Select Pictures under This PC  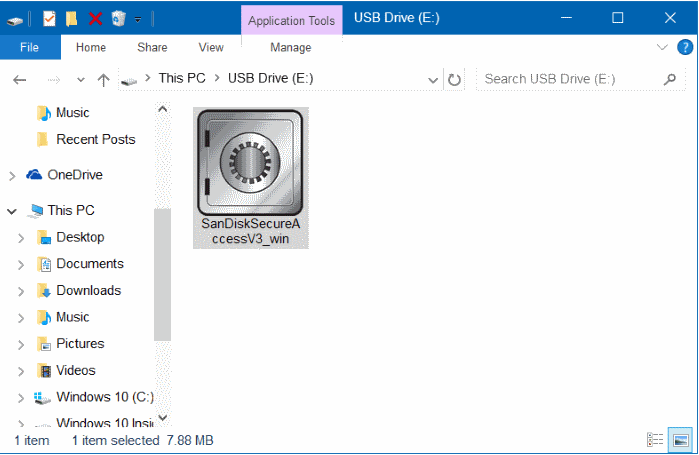pyautogui.click(x=80, y=344)
